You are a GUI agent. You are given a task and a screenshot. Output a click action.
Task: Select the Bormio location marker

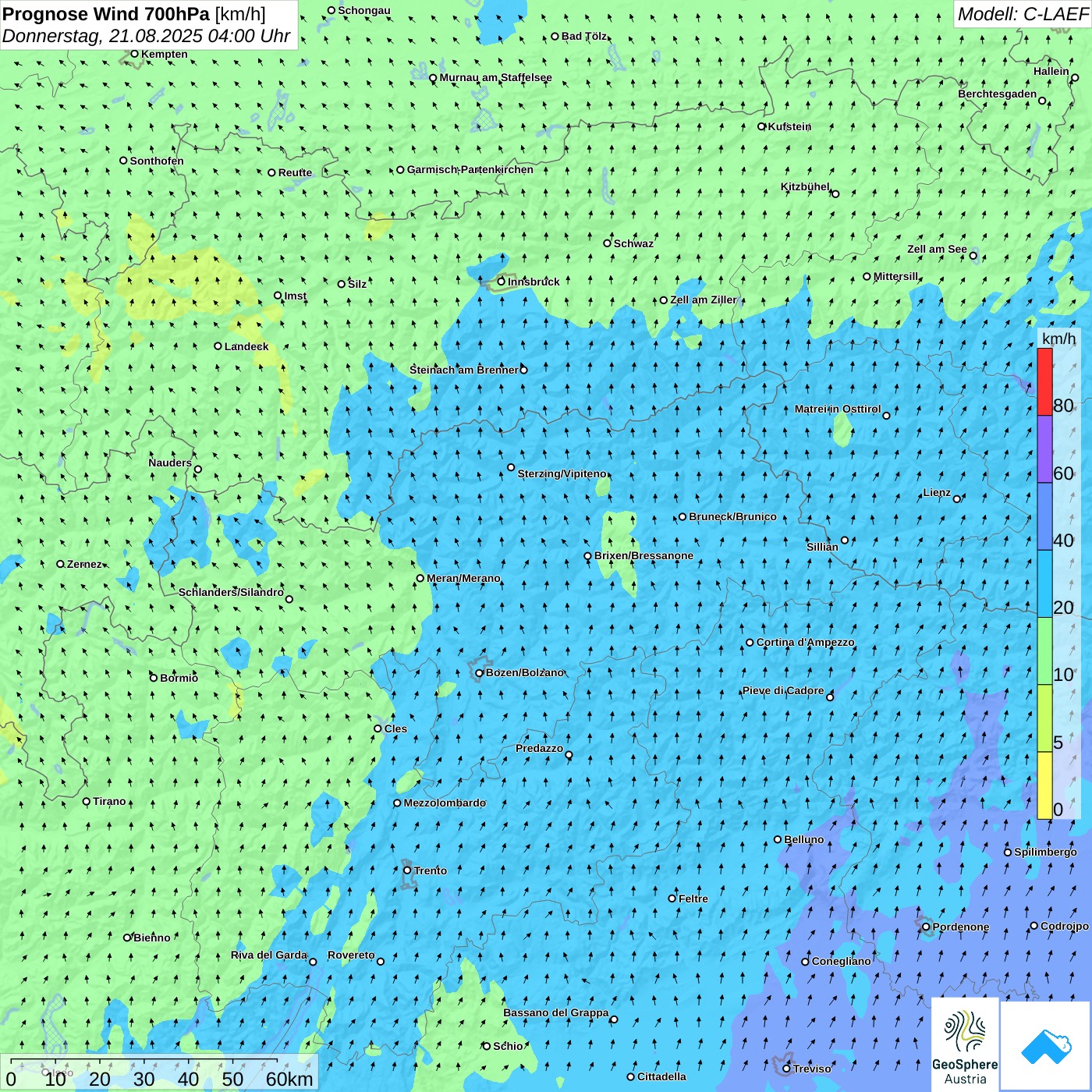[154, 678]
